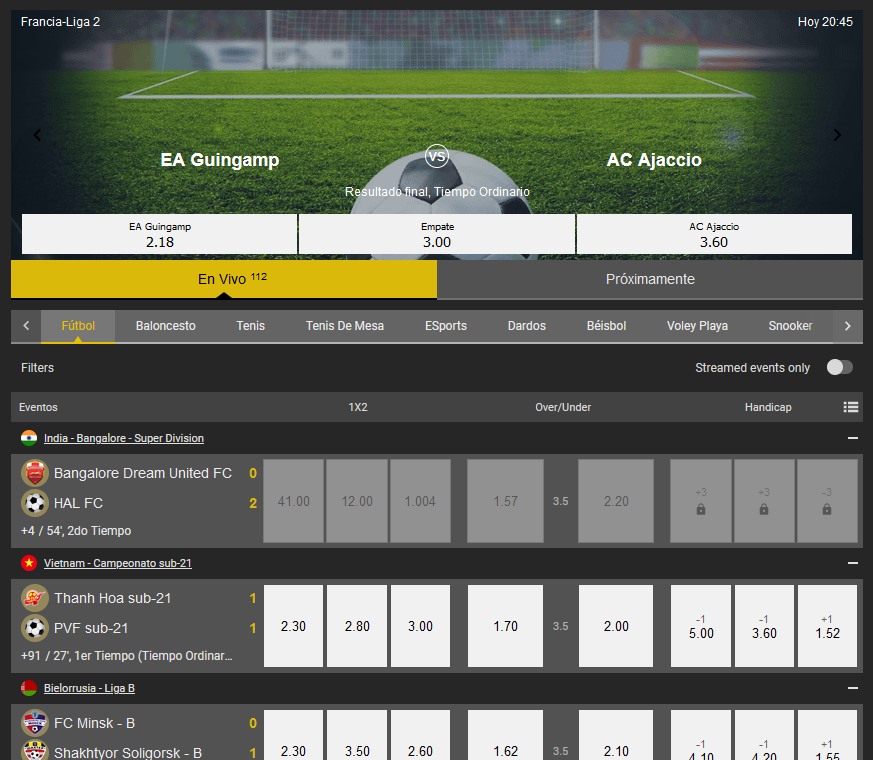Open the ESports sport tab
This screenshot has width=873, height=760.
[445, 326]
